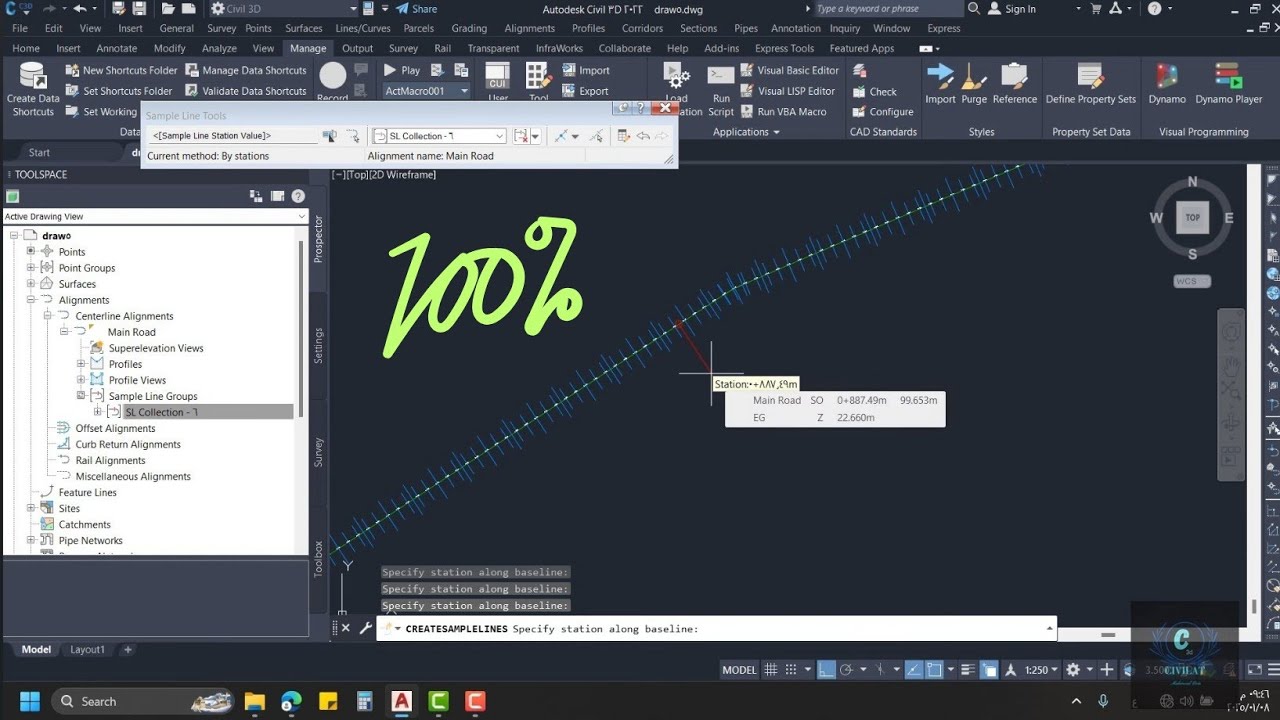The image size is (1280, 720).
Task: Click CAD Standards Configure
Action: 883,111
